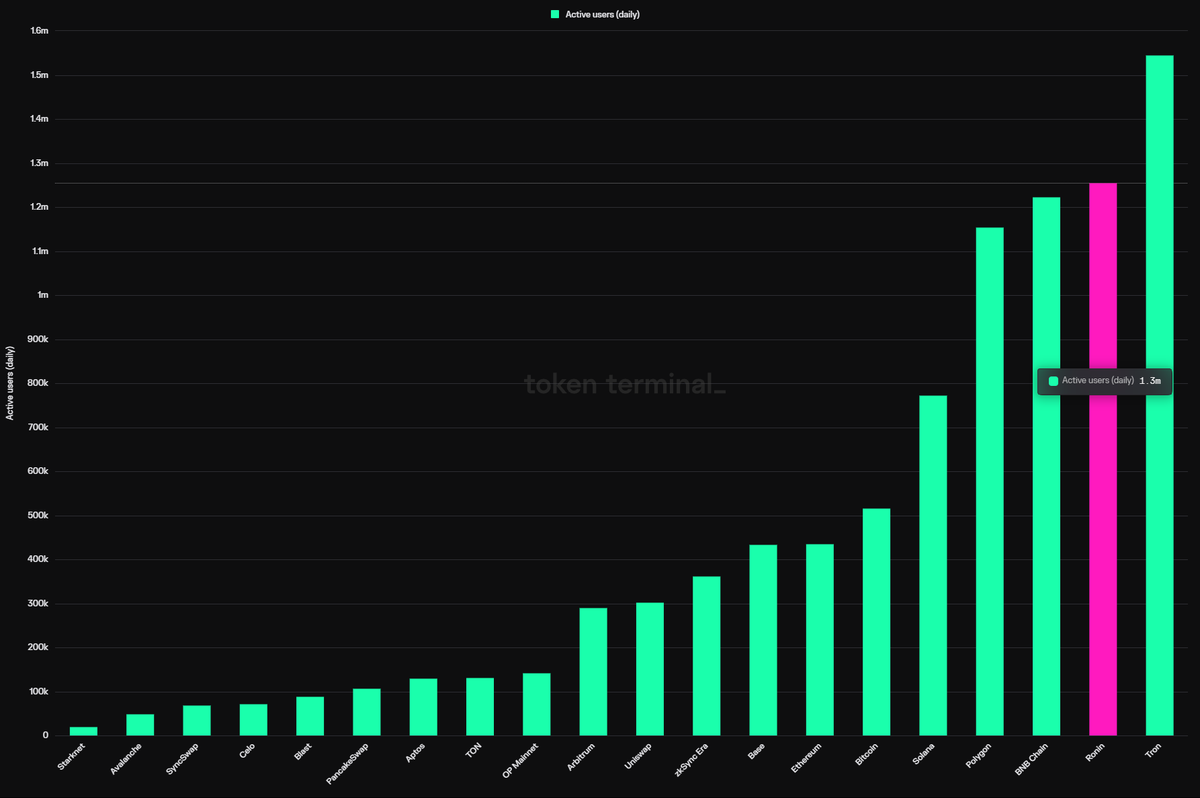
Task: Click the 500k y-axis tick label
Action: pyautogui.click(x=39, y=515)
